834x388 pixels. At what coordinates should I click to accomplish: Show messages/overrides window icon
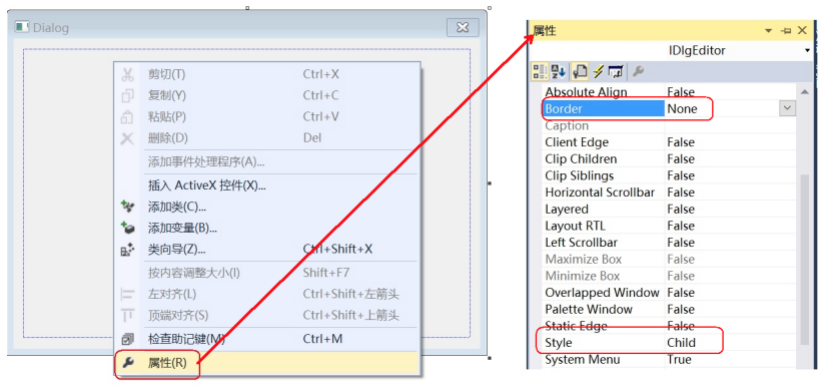(616, 71)
